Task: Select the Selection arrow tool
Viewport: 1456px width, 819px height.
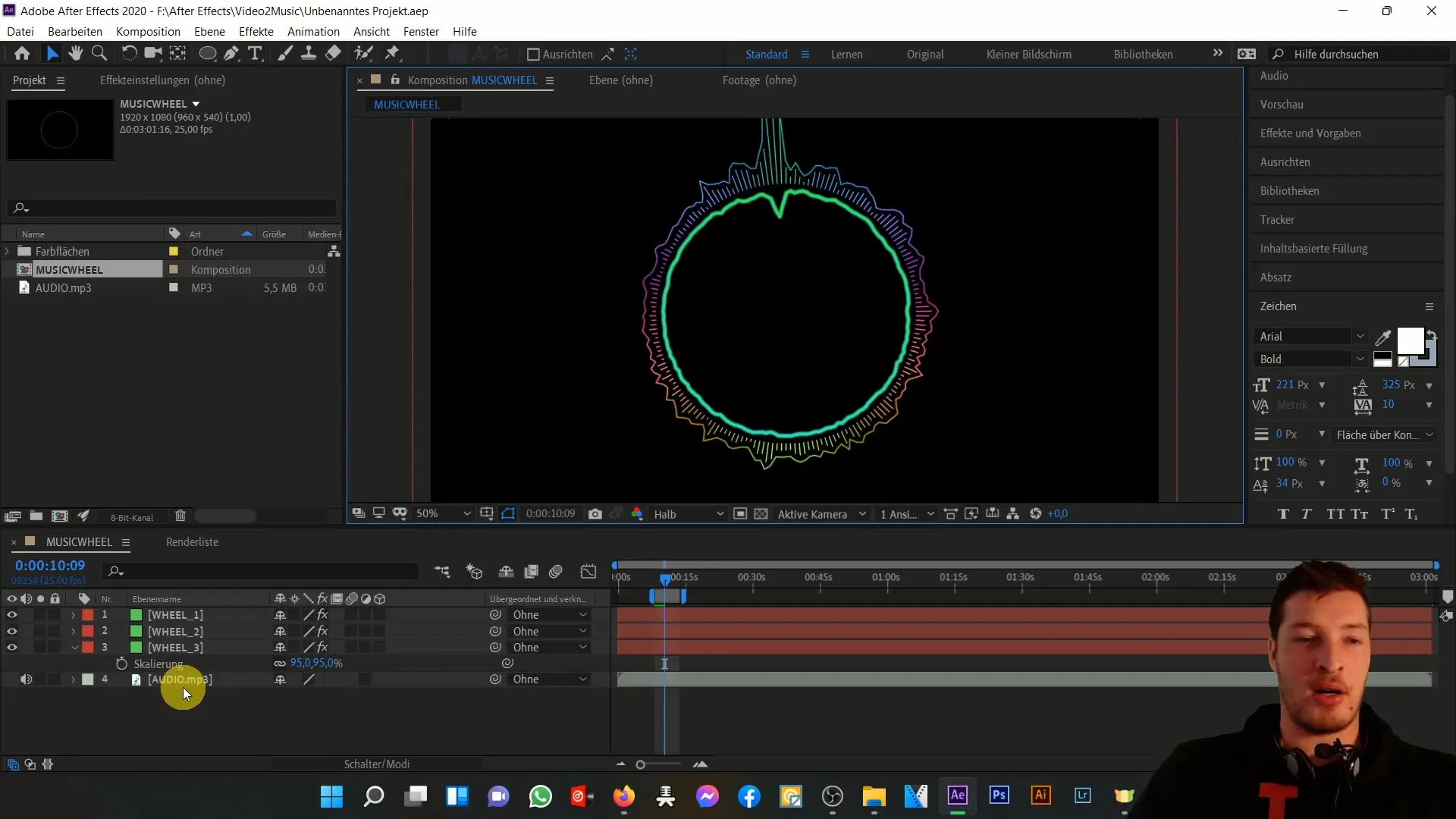Action: click(x=52, y=54)
